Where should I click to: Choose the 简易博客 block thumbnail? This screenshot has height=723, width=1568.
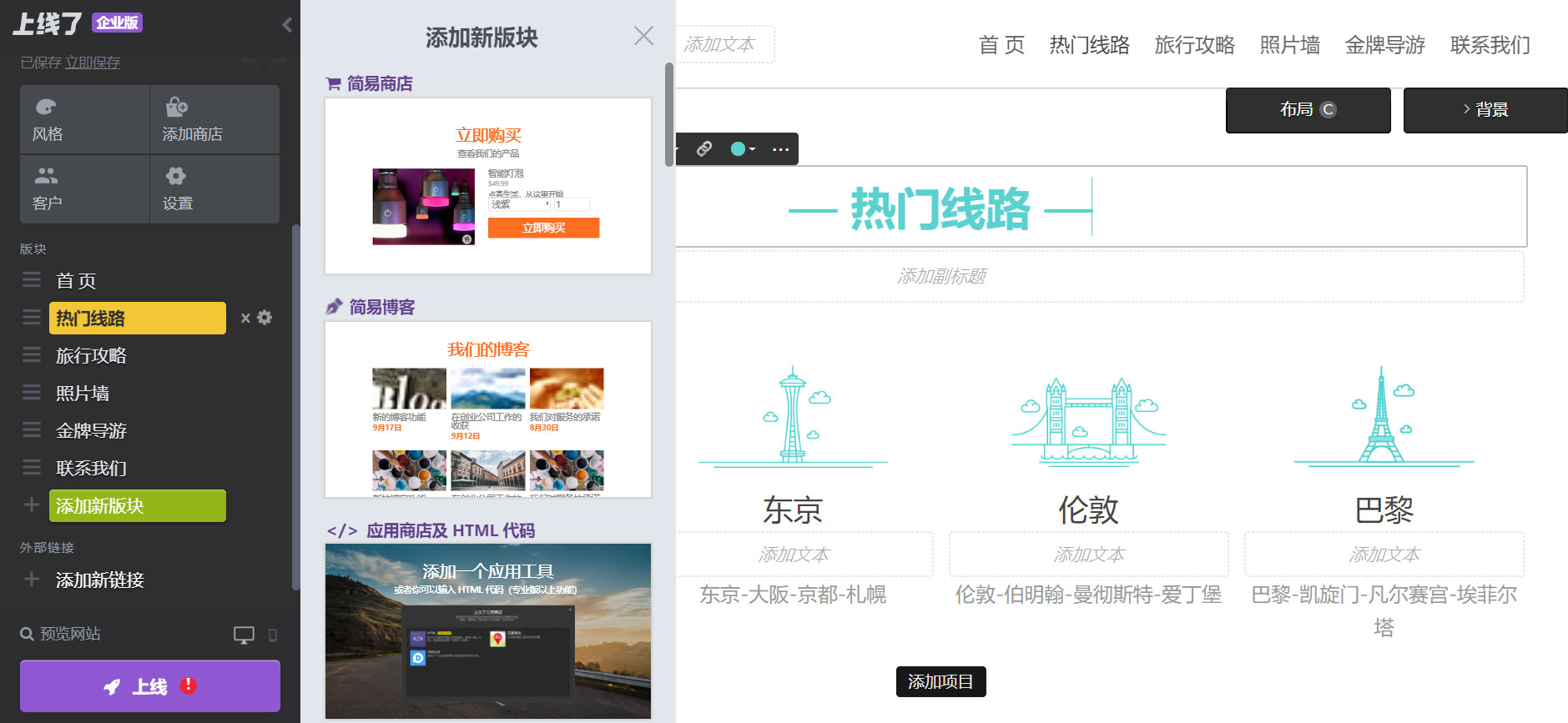pos(488,409)
